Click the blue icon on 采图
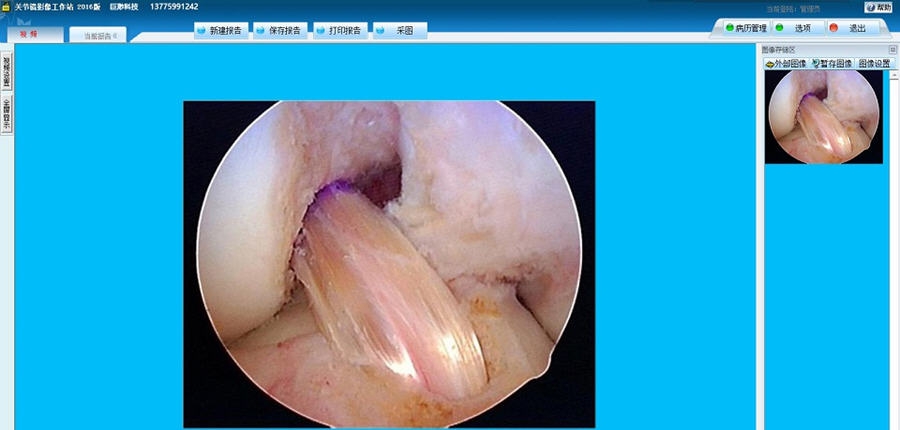 point(381,31)
